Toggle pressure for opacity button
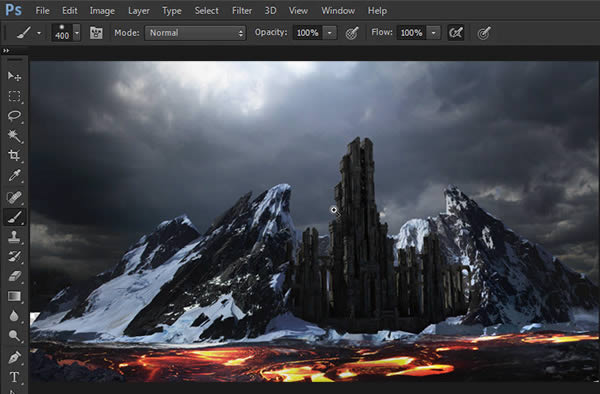 click(x=352, y=33)
